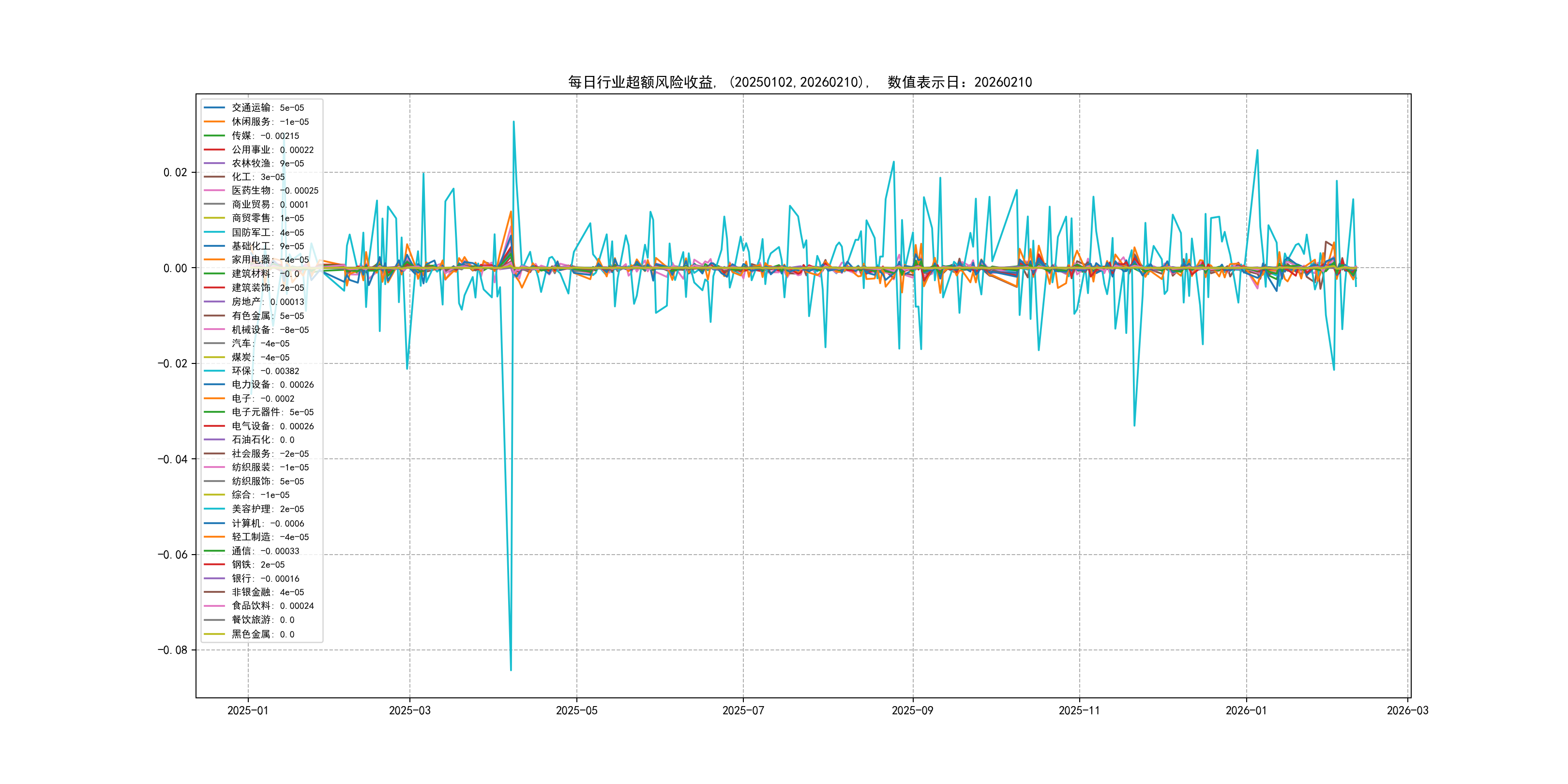Click the 0.02 y-axis tick label

click(175, 172)
